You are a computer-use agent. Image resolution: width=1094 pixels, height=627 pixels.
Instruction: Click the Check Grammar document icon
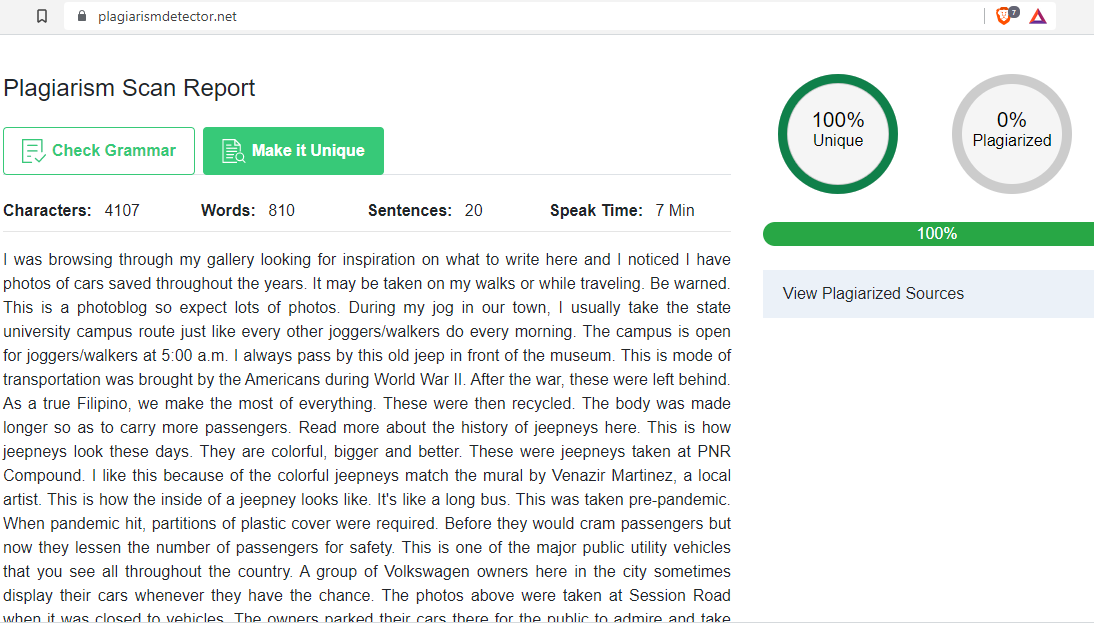33,151
